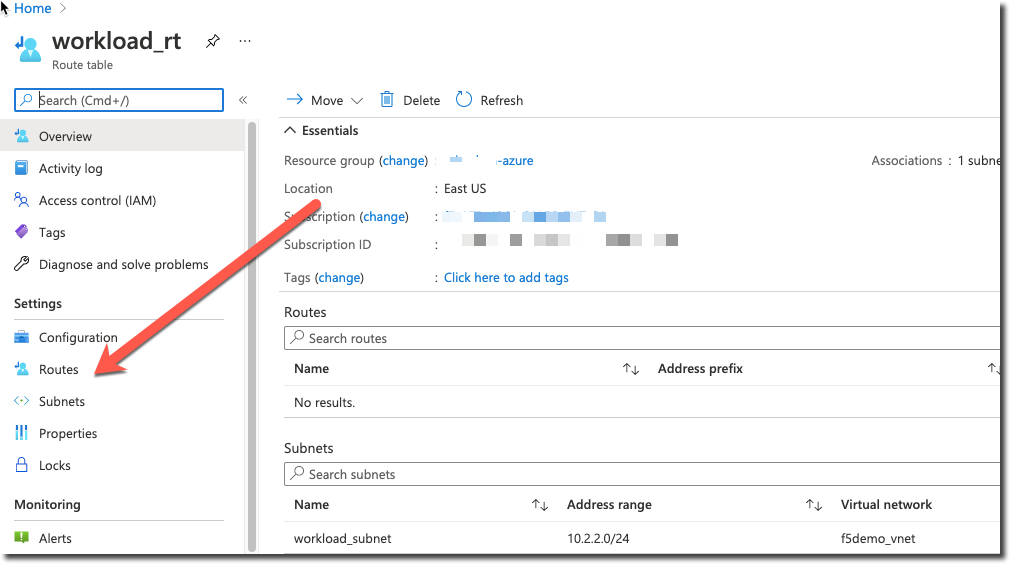Viewport: 1010px width, 564px height.
Task: Collapse the sidebar with double chevron
Action: coord(243,100)
